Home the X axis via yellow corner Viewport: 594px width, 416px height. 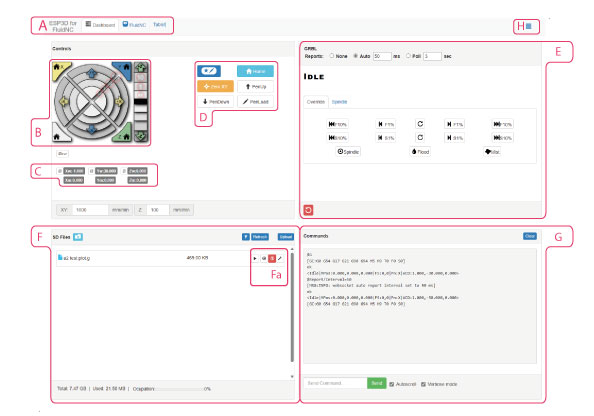pyautogui.click(x=59, y=69)
